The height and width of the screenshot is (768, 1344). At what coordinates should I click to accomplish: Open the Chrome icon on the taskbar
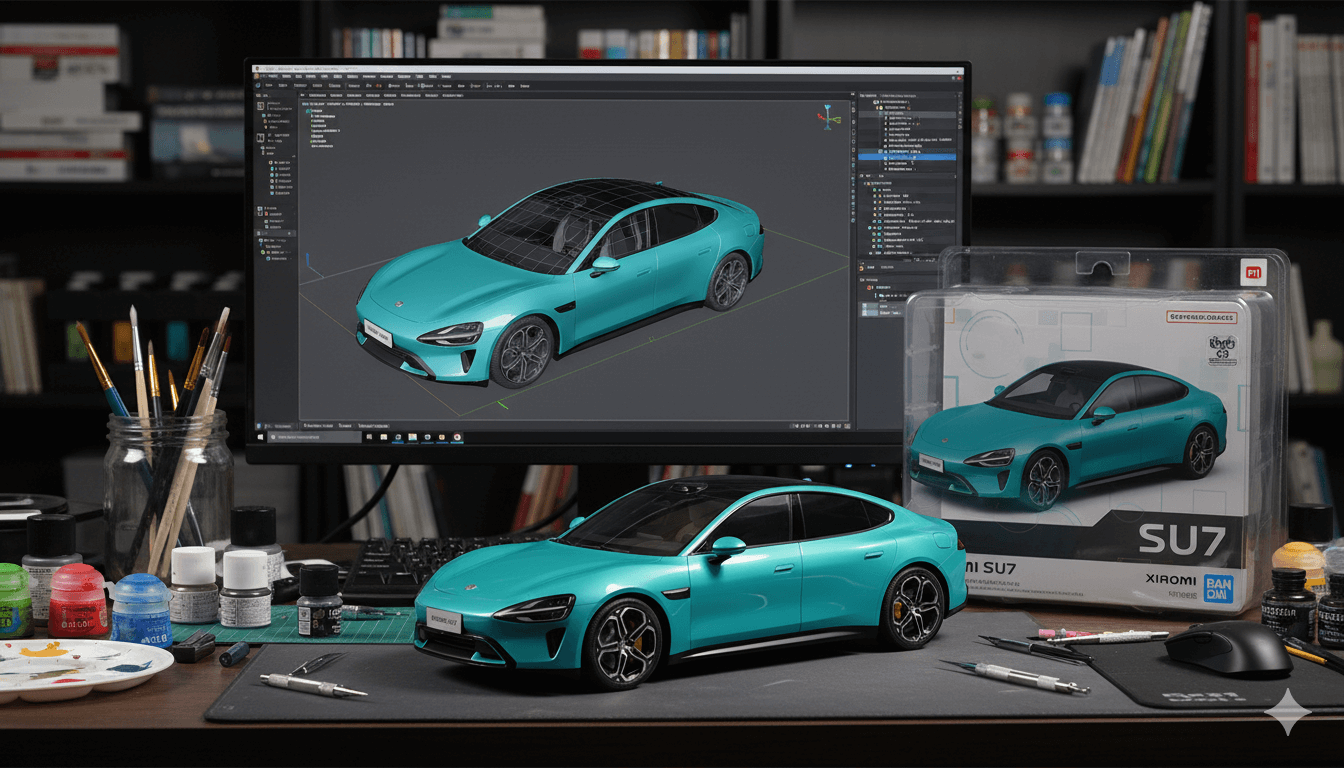(x=457, y=437)
